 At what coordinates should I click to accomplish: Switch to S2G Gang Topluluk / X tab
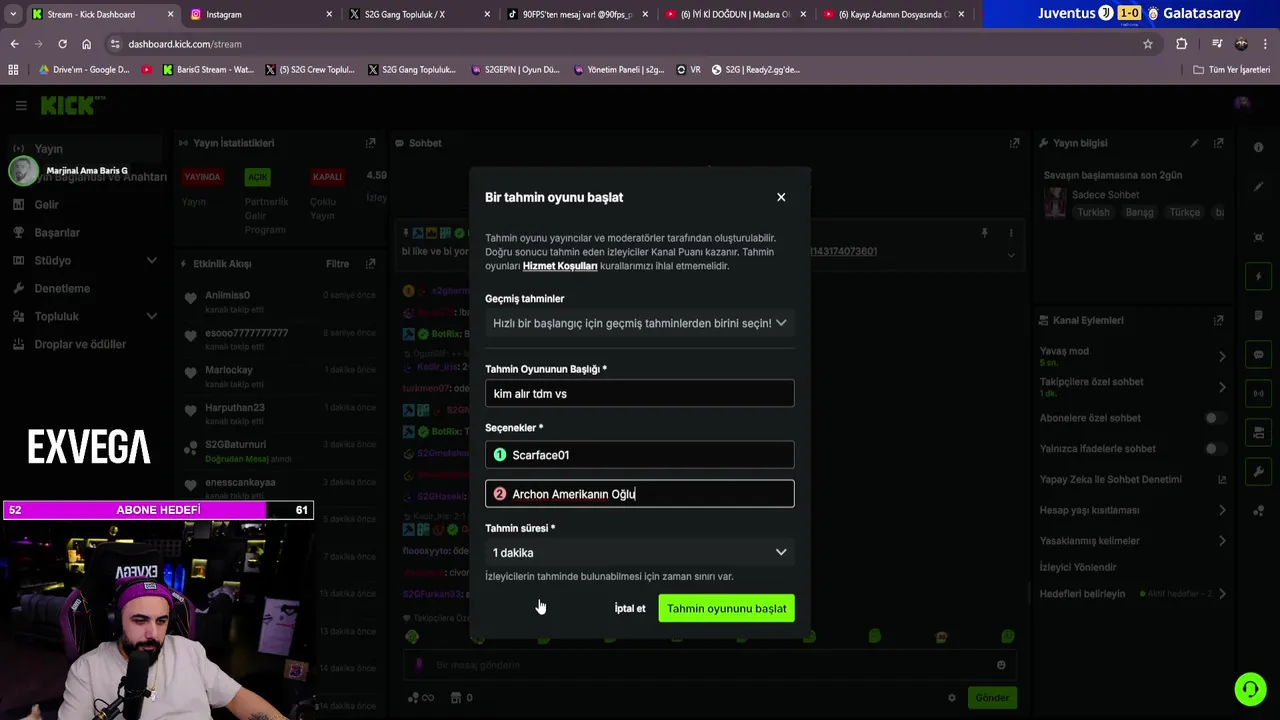pyautogui.click(x=417, y=14)
